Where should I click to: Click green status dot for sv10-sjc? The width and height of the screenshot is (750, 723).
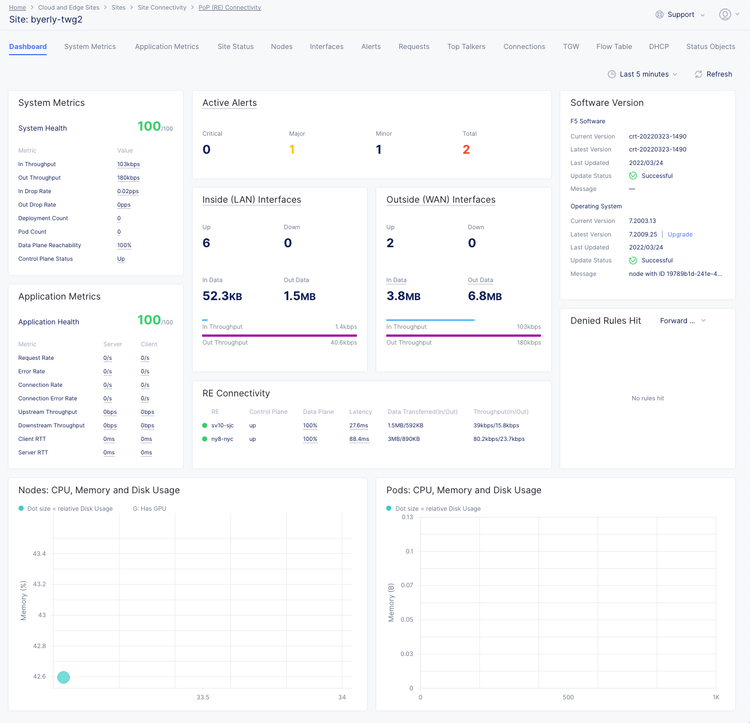pyautogui.click(x=205, y=426)
